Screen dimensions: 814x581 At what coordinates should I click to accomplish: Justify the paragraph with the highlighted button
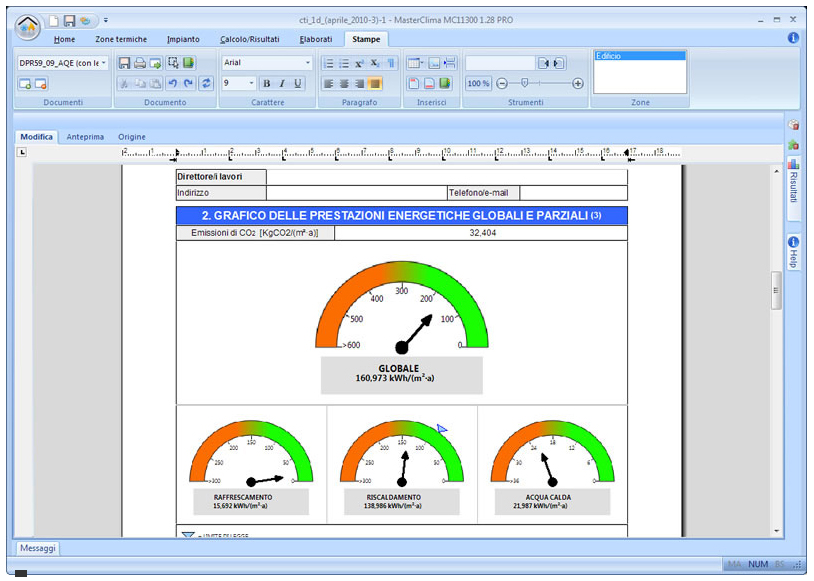tap(374, 83)
